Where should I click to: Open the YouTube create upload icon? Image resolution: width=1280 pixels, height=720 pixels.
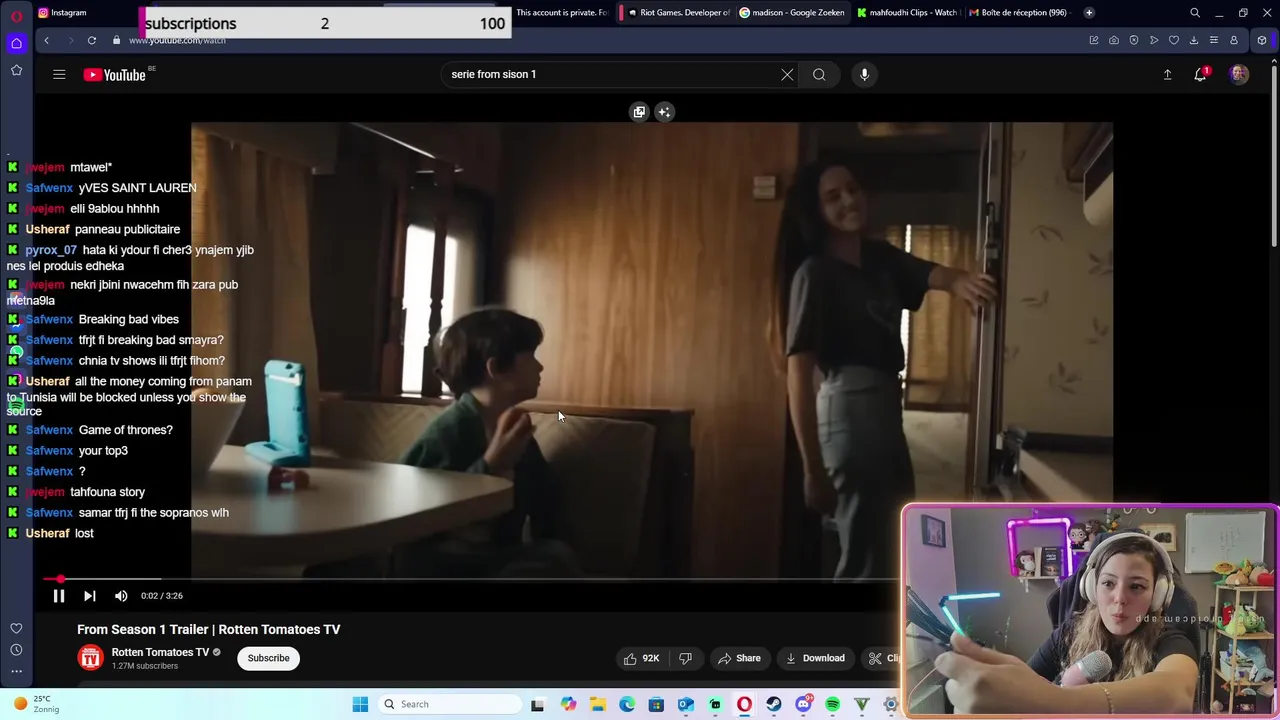[x=1167, y=74]
